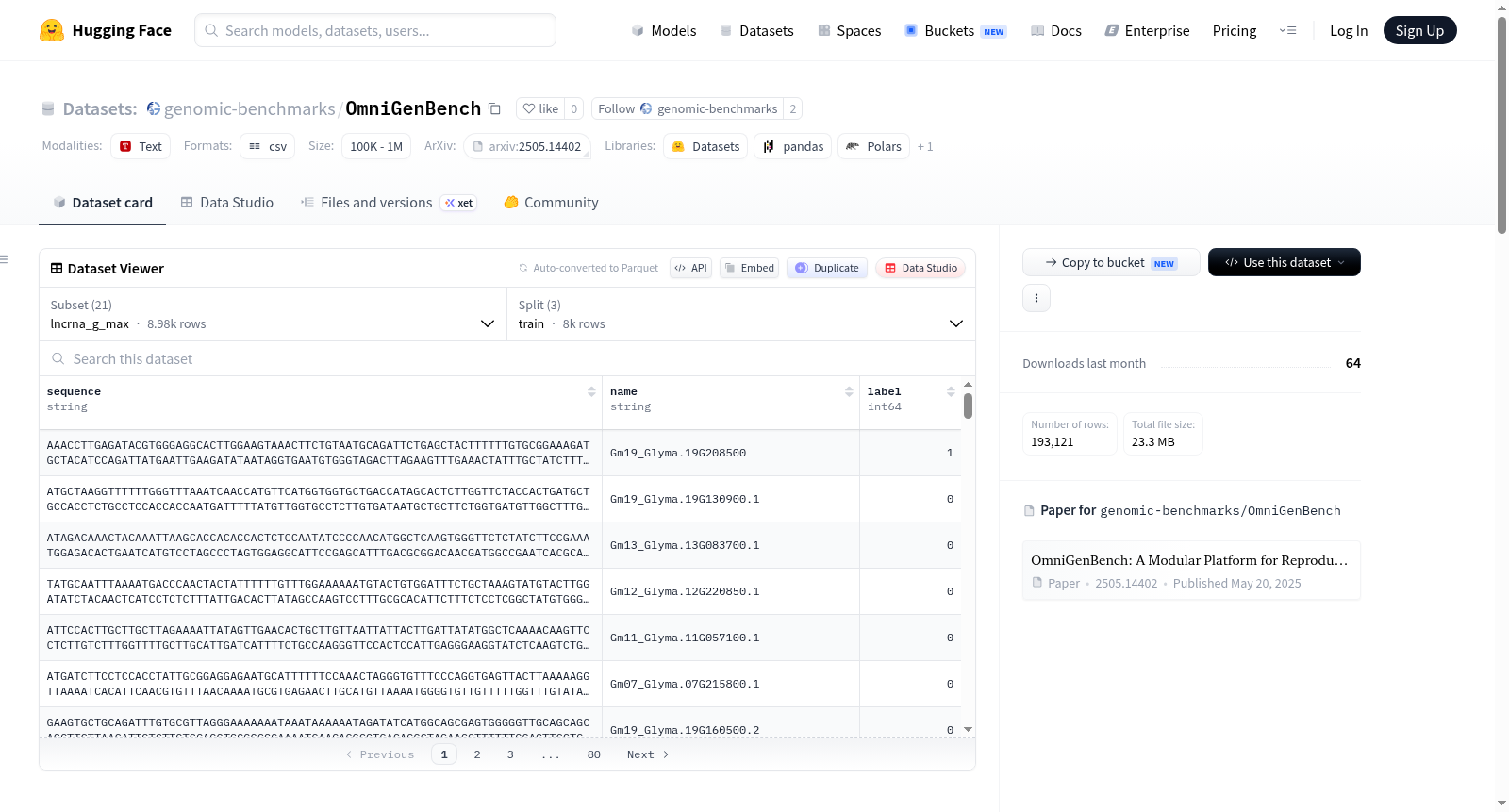Click the genomic-benchmarks organization avatar icon
Screen dimensions: 1509x812
[x=154, y=108]
